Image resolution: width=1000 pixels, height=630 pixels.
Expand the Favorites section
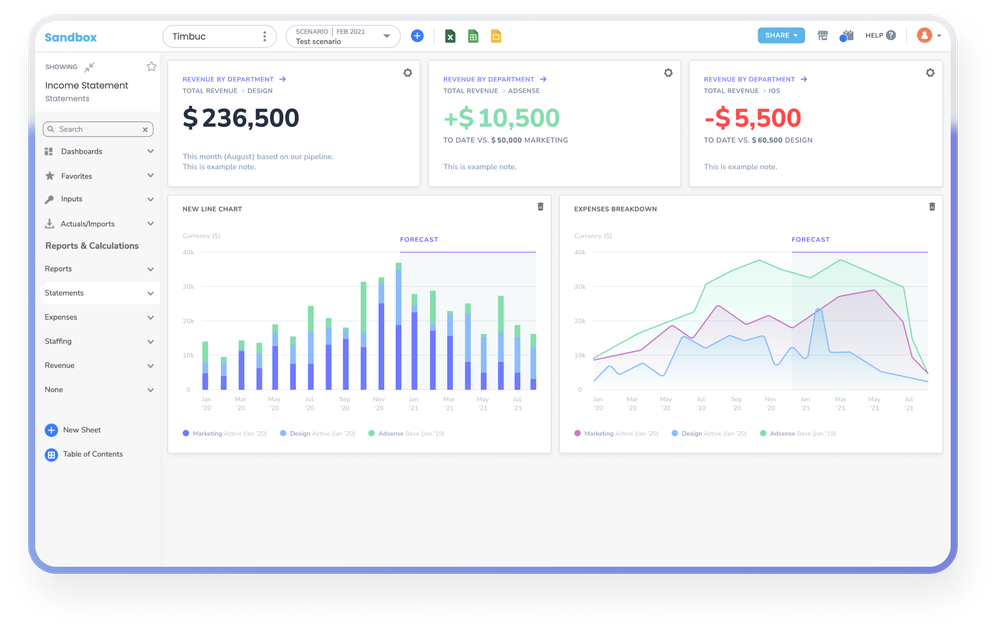point(151,175)
